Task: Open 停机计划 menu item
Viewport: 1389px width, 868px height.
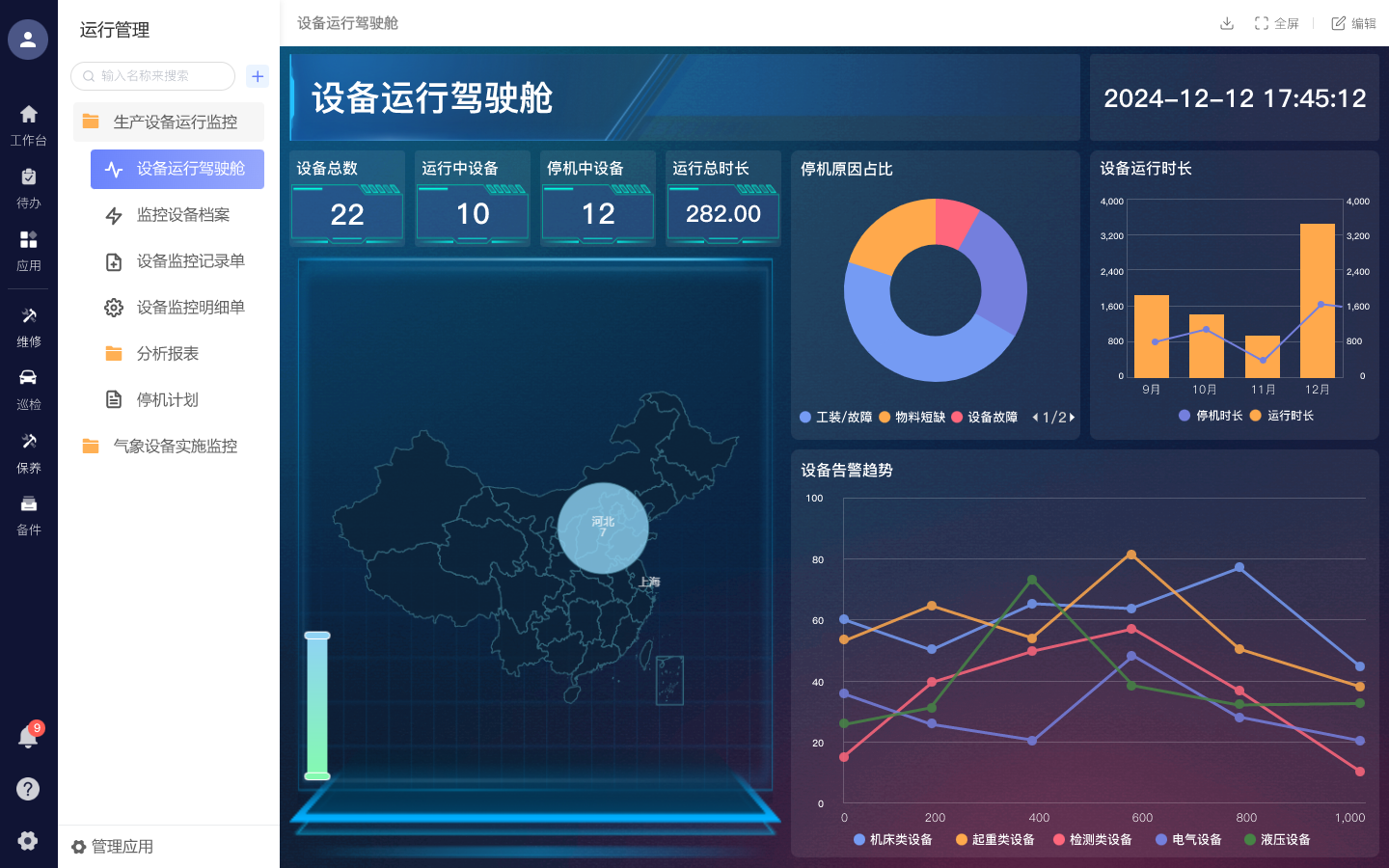Action: pos(177,399)
